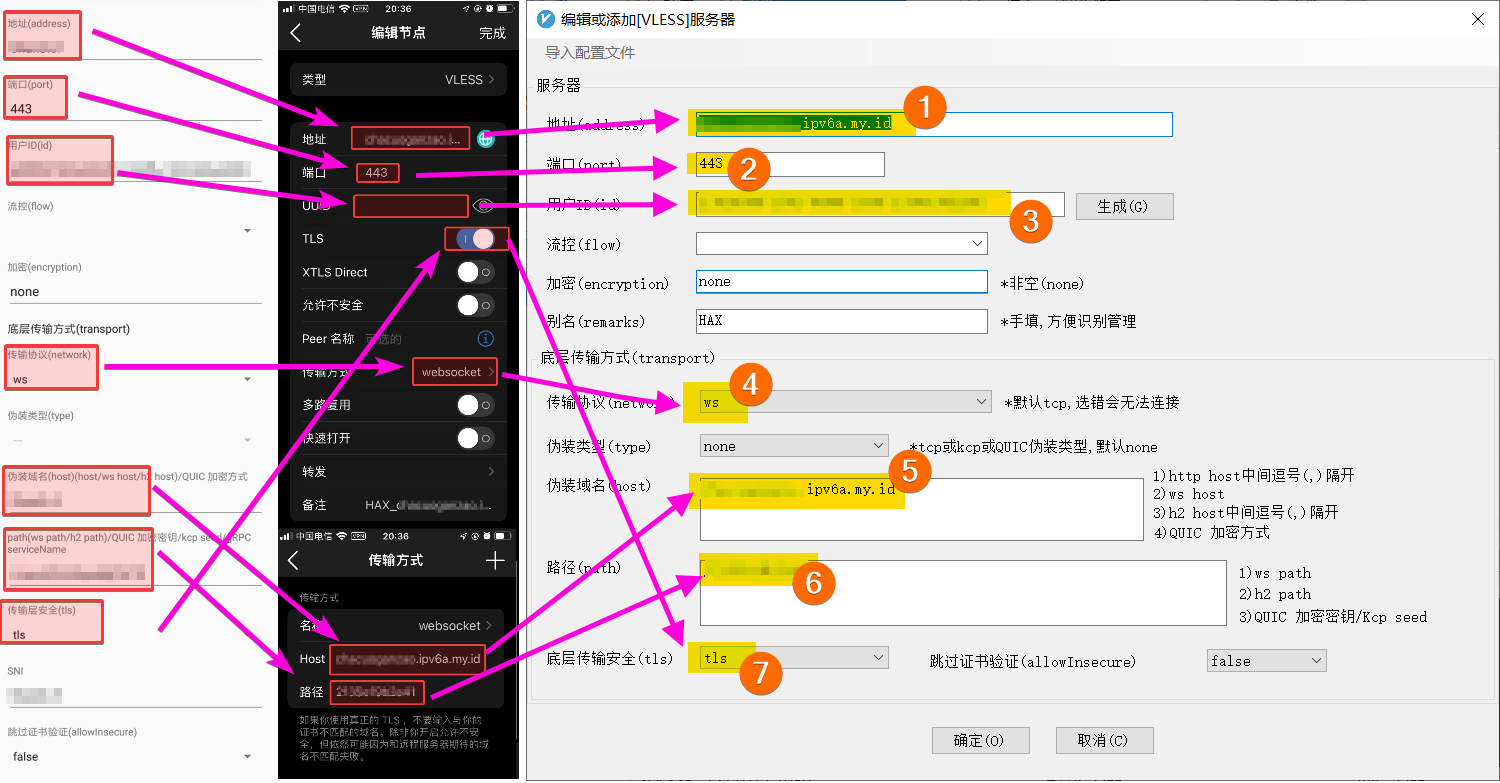
Task: Open the 类型 VLESS selection row
Action: coord(398,79)
